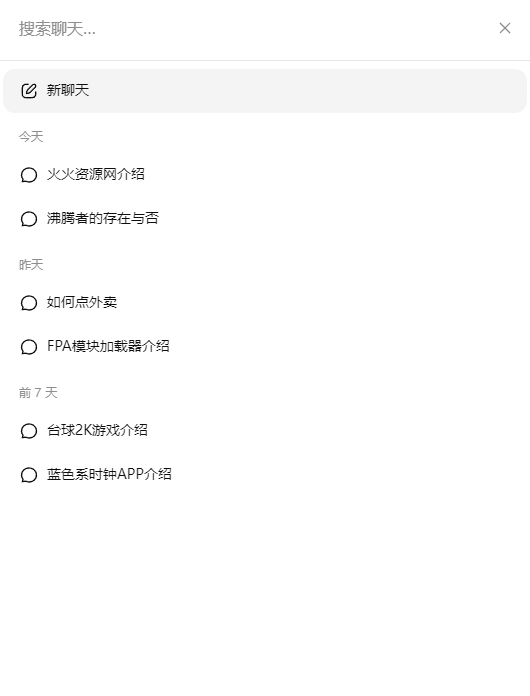Click the highlighted 新聊天 row background

265,91
